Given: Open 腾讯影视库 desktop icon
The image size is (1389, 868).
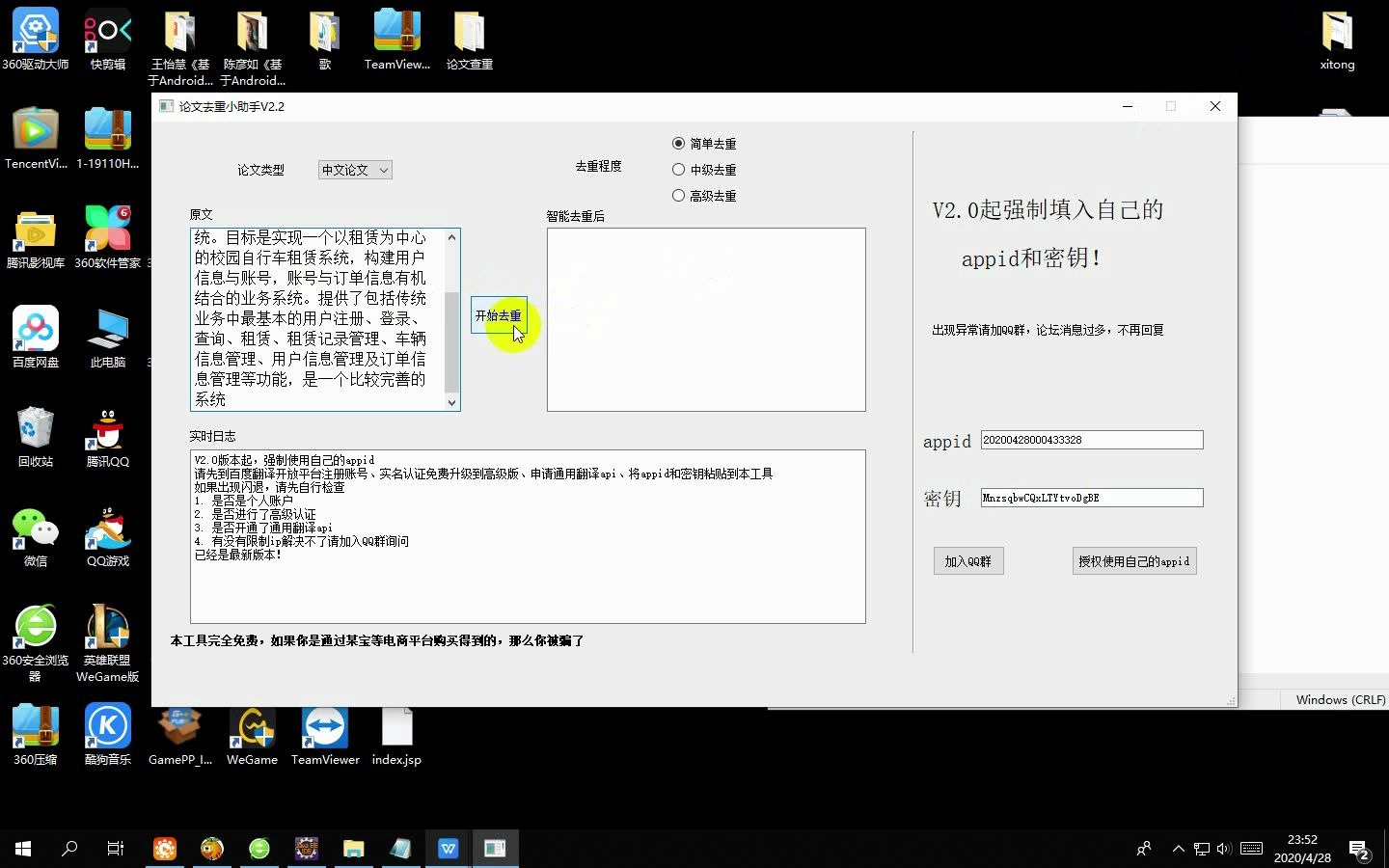Looking at the screenshot, I should point(36,237).
